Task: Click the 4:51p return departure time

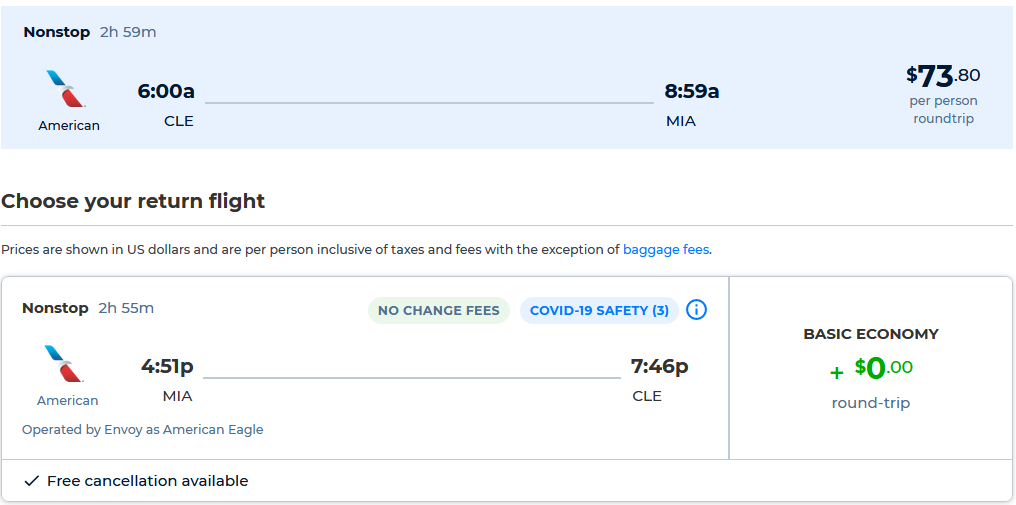Action: pyautogui.click(x=167, y=367)
